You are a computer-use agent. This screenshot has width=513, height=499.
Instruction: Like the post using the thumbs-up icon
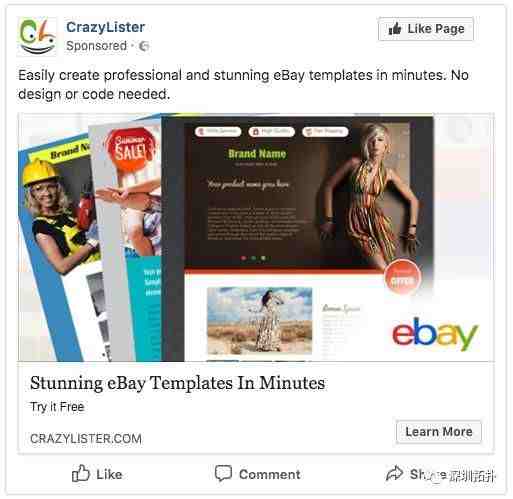(81, 473)
